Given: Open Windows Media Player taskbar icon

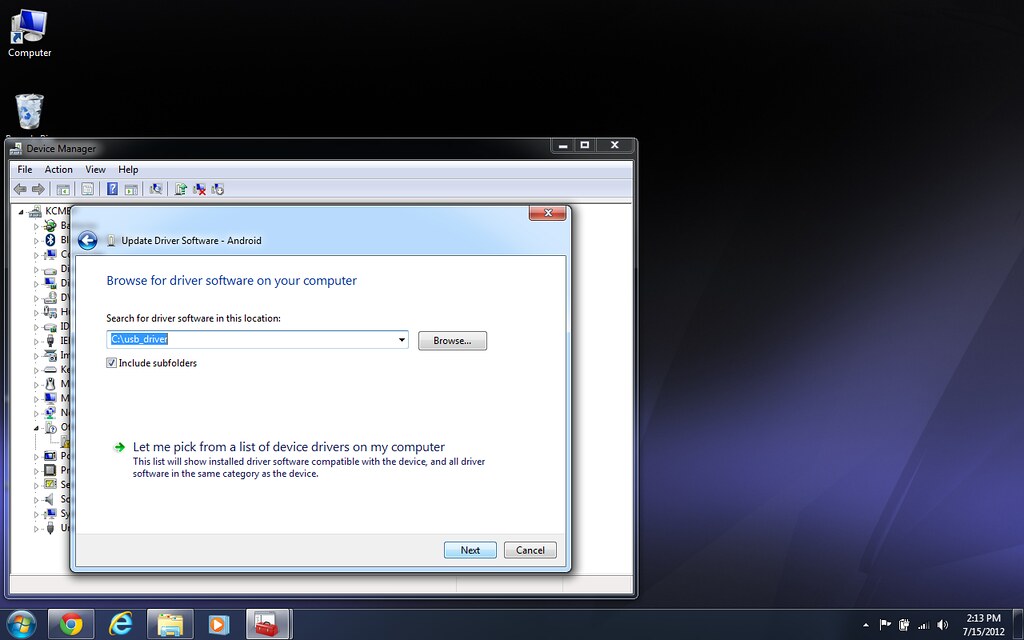Looking at the screenshot, I should point(219,624).
